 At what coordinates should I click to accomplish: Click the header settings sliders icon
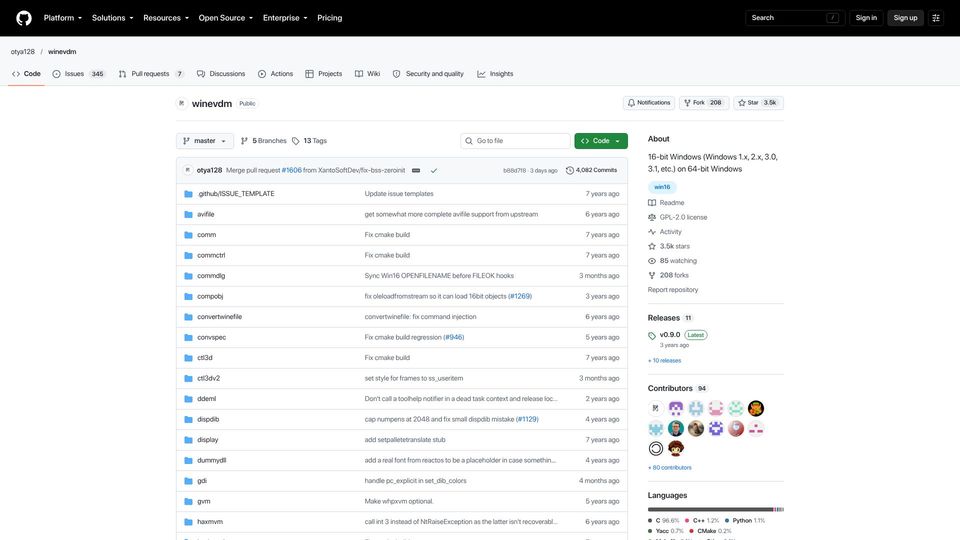936,18
